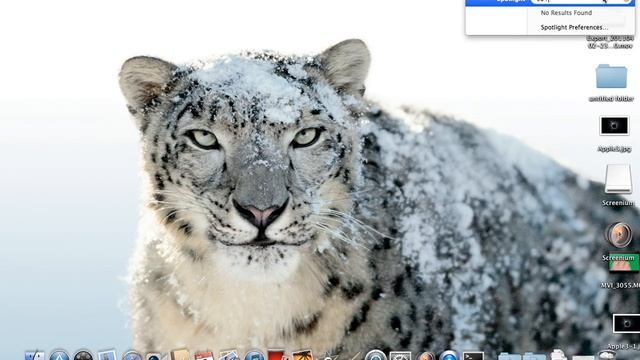The height and width of the screenshot is (360, 640).
Task: Launch the App Store from the Dock
Action: (59, 355)
